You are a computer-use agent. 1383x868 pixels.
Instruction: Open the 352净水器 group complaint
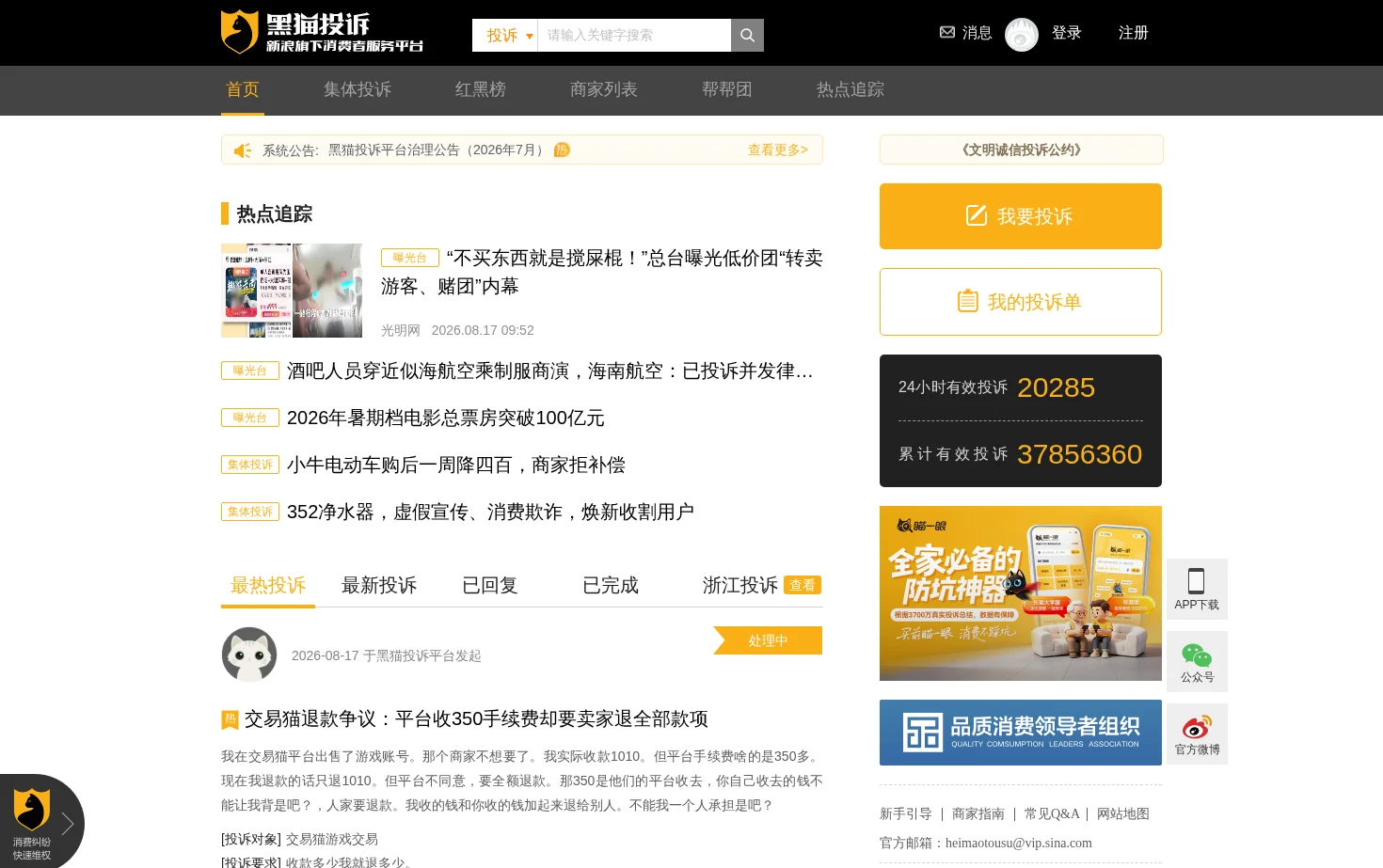click(x=490, y=512)
